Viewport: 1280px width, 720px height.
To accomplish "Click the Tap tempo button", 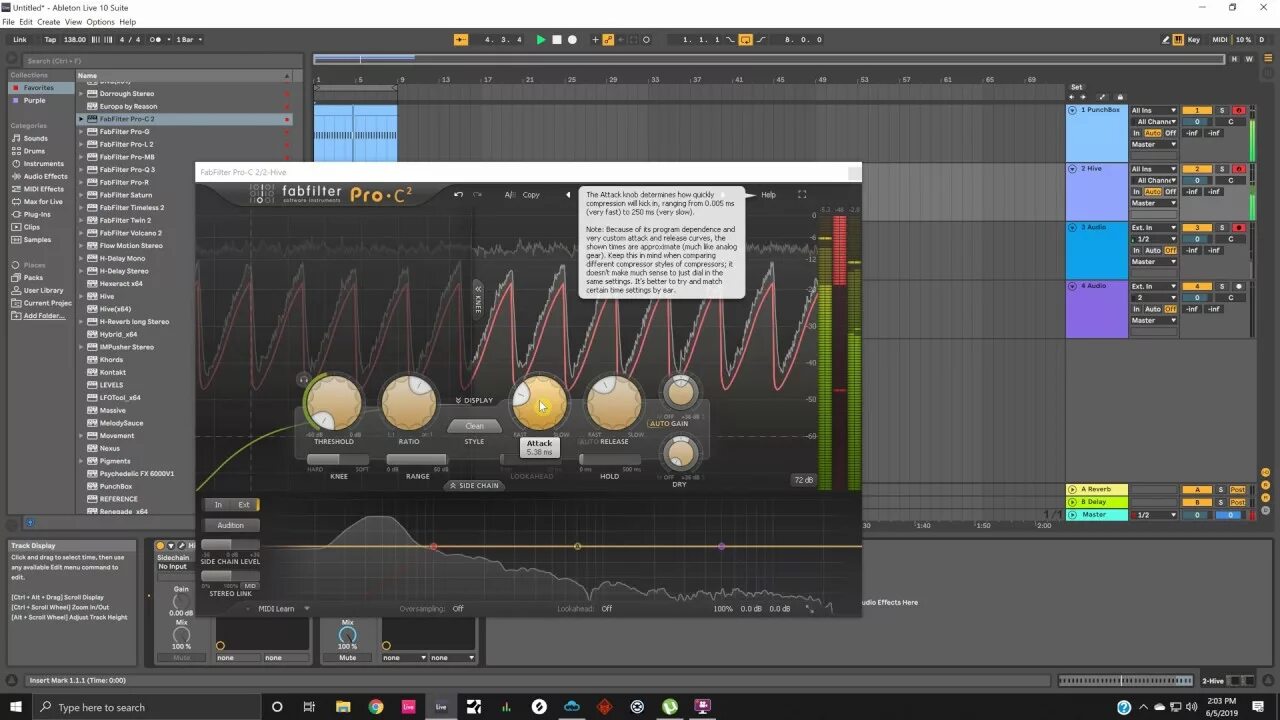I will click(50, 40).
